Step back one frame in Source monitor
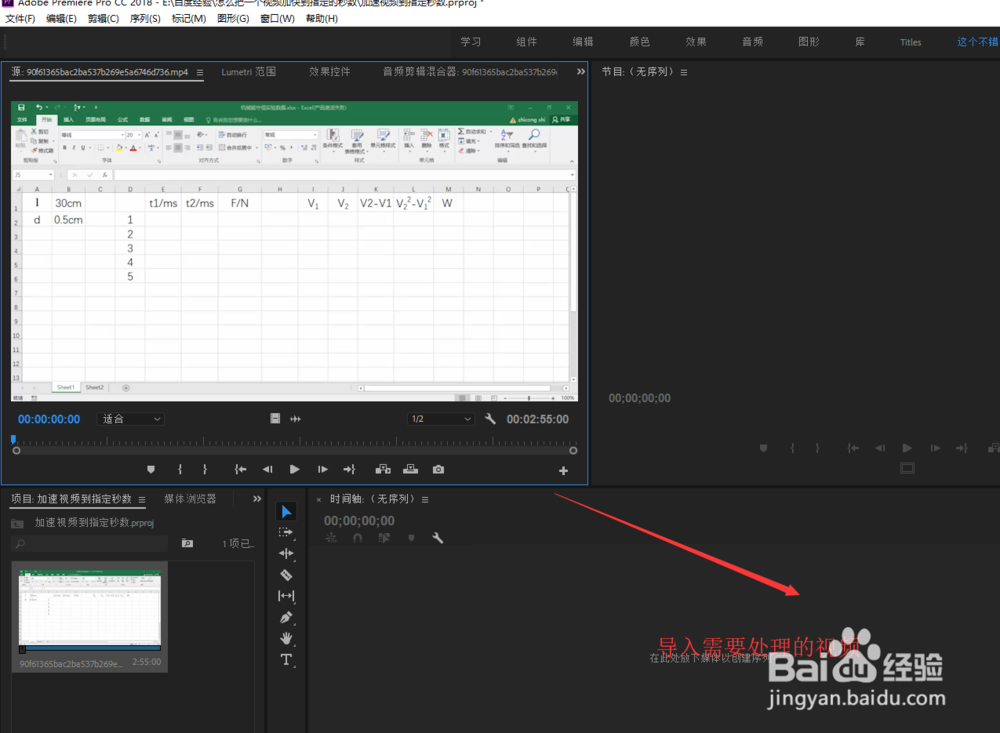Image resolution: width=1000 pixels, height=733 pixels. [x=267, y=470]
